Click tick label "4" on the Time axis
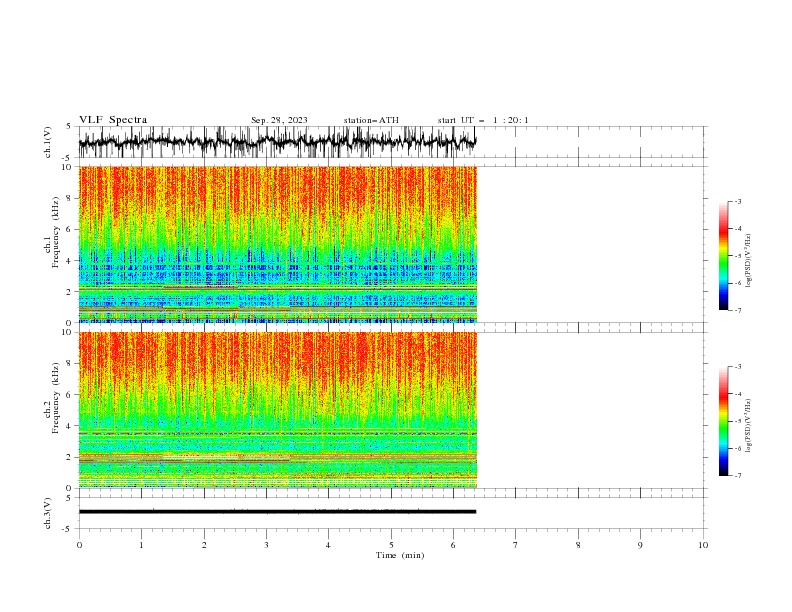This screenshot has width=792, height=612. tap(328, 545)
